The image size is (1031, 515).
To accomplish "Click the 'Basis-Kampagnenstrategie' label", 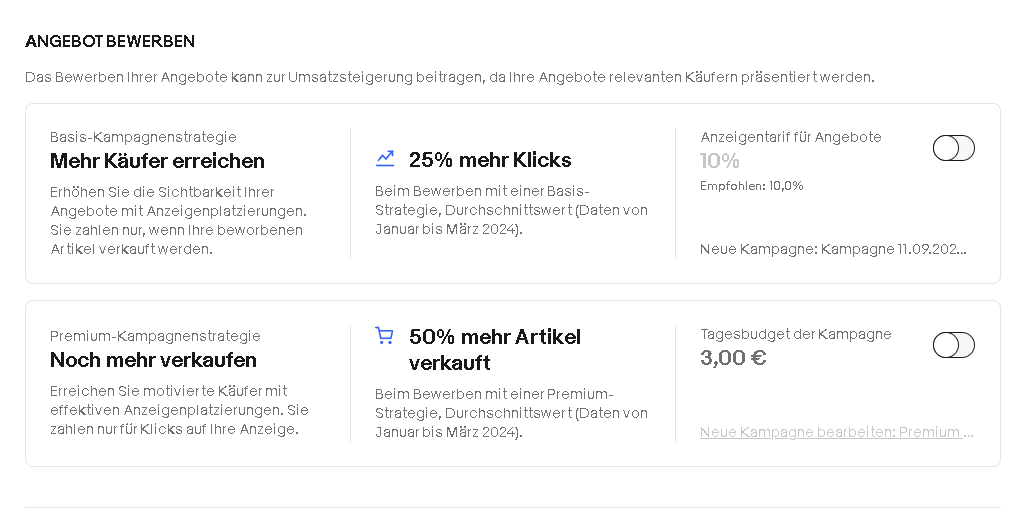I will [143, 137].
